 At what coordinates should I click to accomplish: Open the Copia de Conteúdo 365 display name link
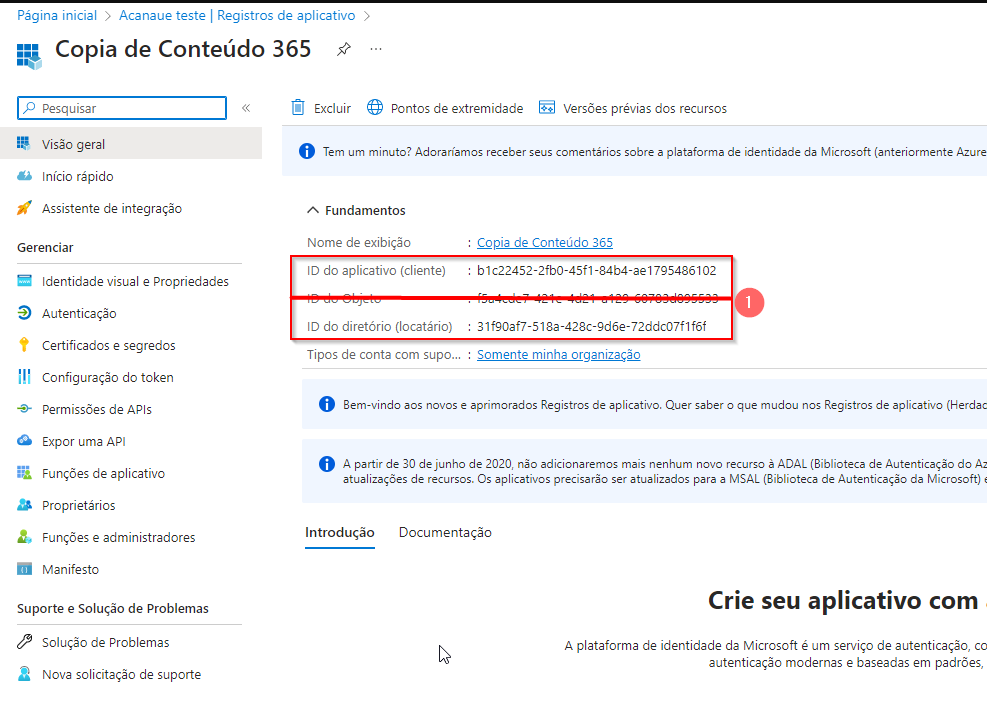pyautogui.click(x=544, y=242)
